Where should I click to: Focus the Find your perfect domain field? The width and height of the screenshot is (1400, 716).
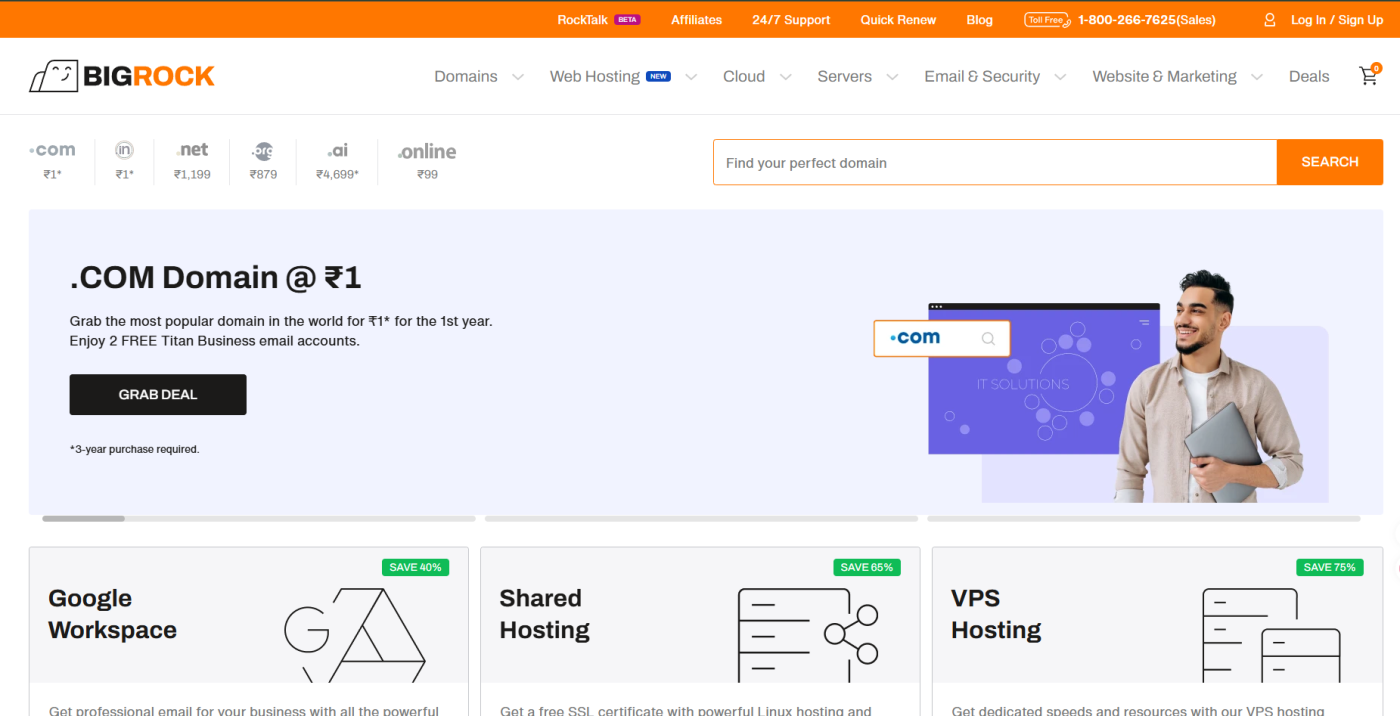(995, 162)
